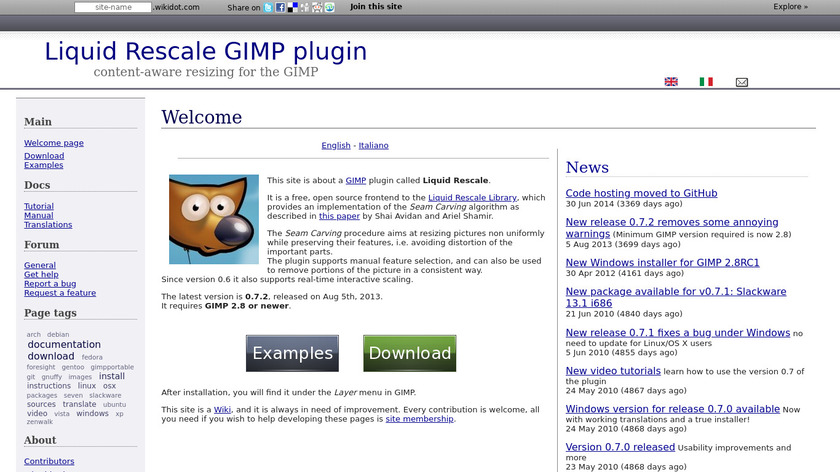Click the large Examples button

292,353
